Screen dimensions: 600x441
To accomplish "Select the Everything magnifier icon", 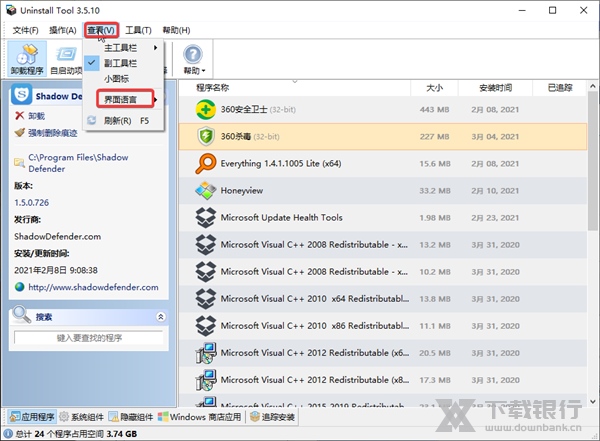I will click(205, 163).
